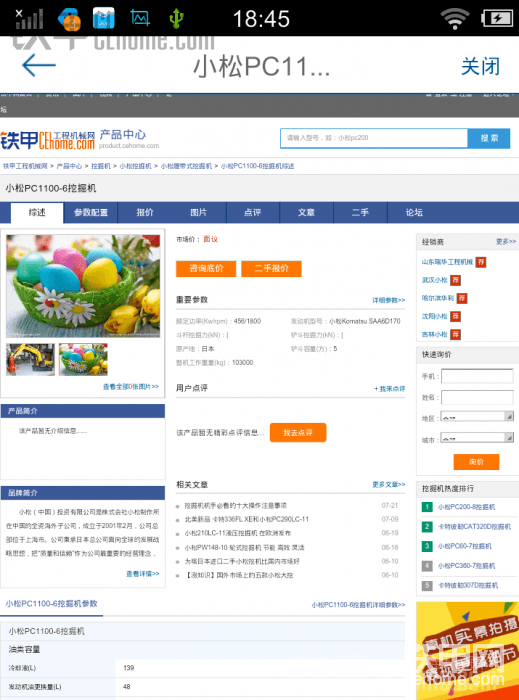
Task: Open ranked item 小松PC360-7挖掘机
Action: pyautogui.click(x=466, y=566)
